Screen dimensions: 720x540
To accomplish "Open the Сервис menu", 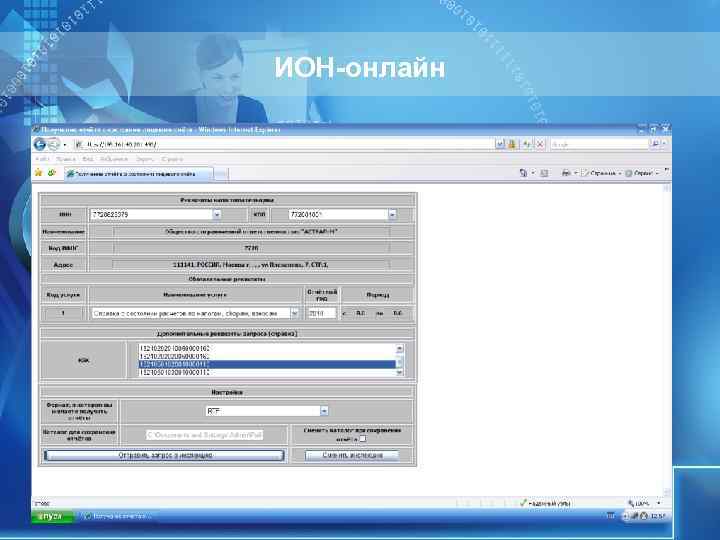I will pyautogui.click(x=145, y=159).
